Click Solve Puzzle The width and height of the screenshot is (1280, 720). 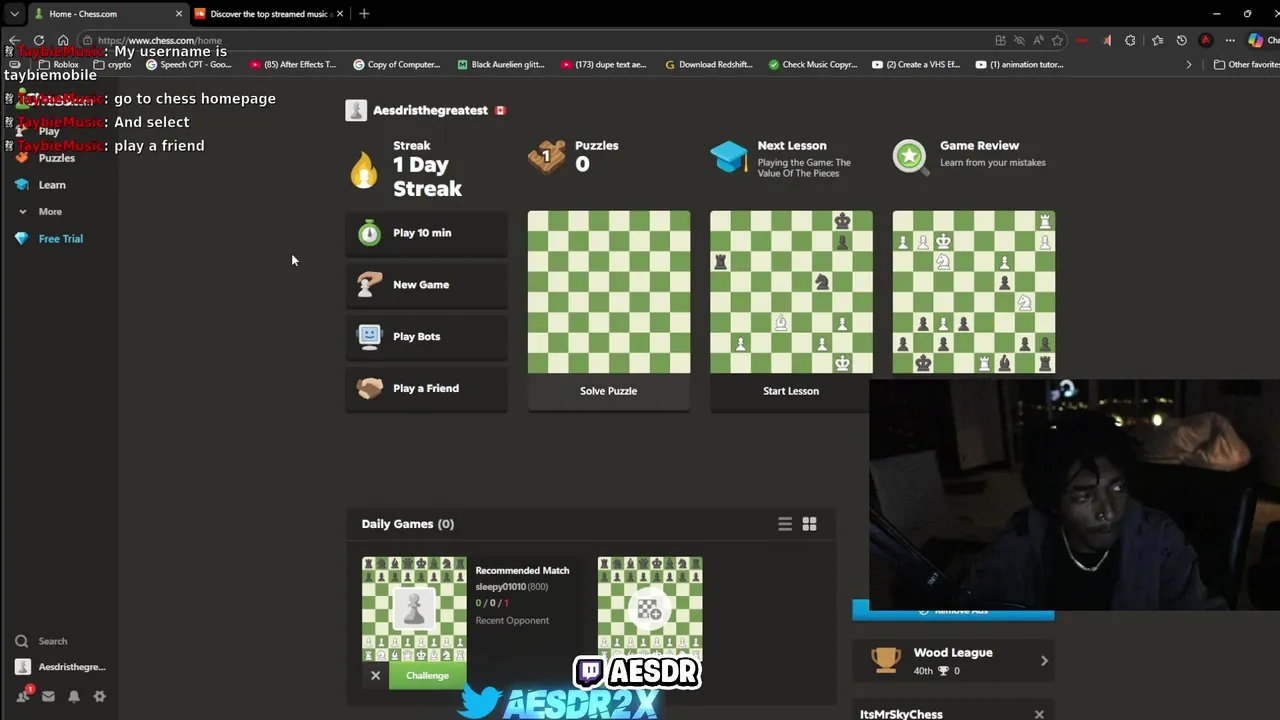click(608, 391)
